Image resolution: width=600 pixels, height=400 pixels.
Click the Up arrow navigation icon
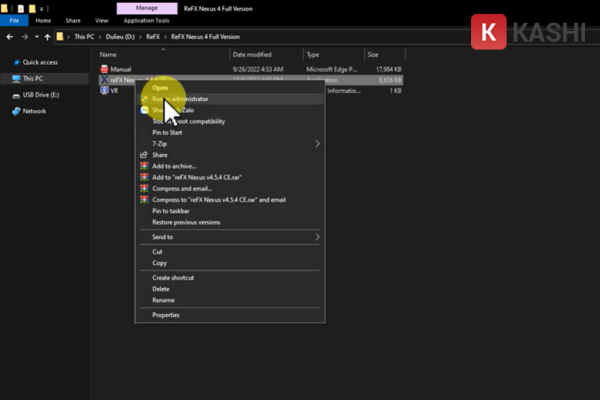click(43, 36)
